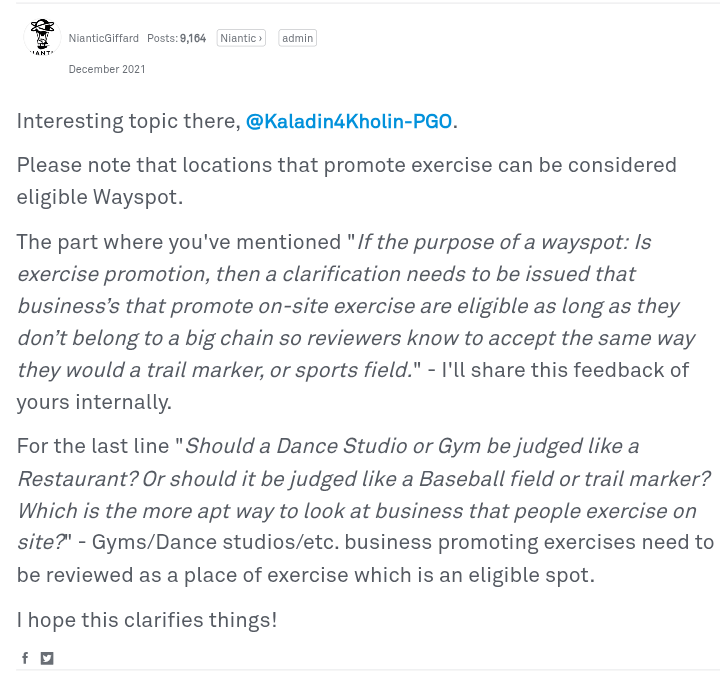Open NianticGiffard's avatar image
This screenshot has height=674, width=720.
42,37
